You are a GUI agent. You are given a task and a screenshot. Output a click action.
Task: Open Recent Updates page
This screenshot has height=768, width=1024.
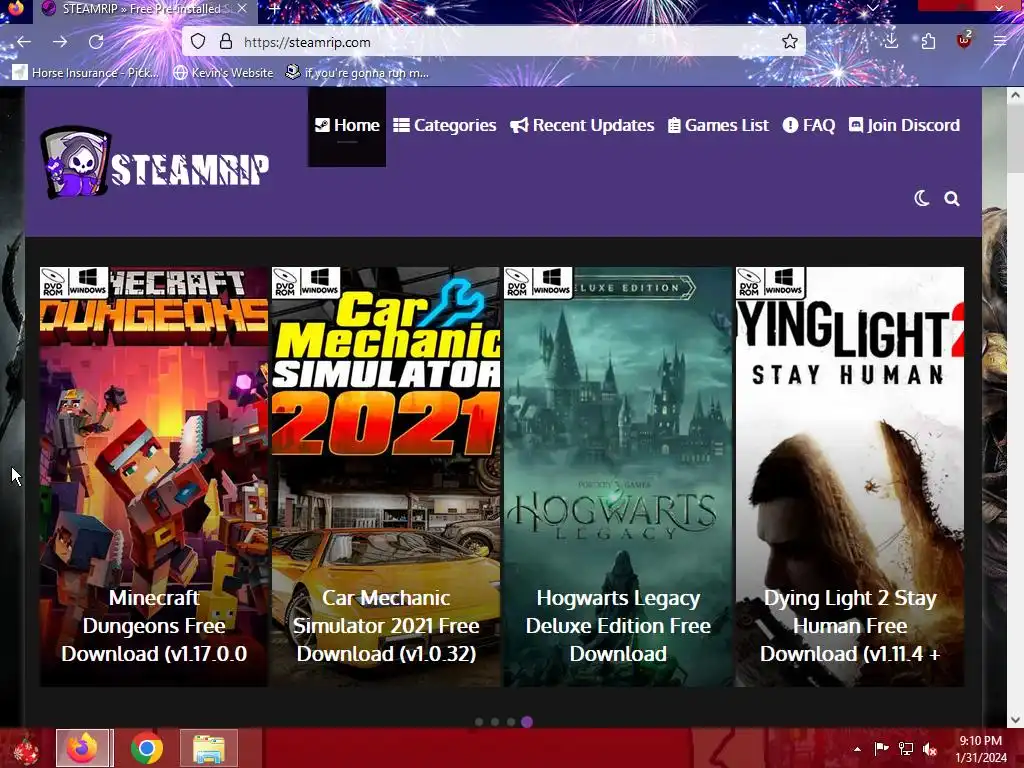pyautogui.click(x=582, y=125)
